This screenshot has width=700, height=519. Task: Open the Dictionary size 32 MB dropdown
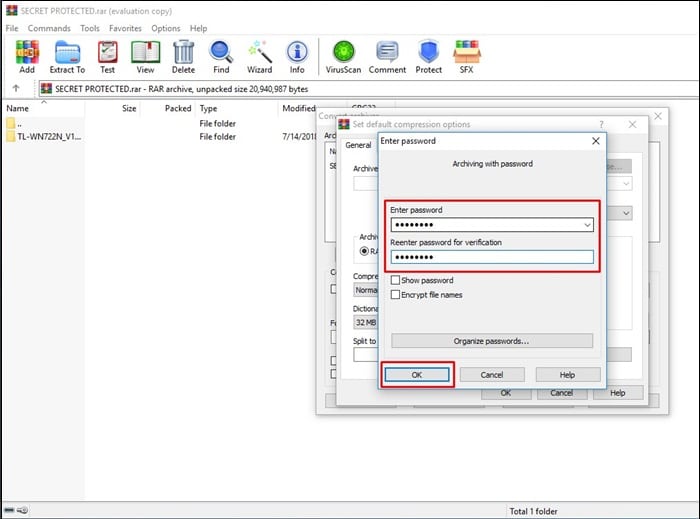click(366, 322)
